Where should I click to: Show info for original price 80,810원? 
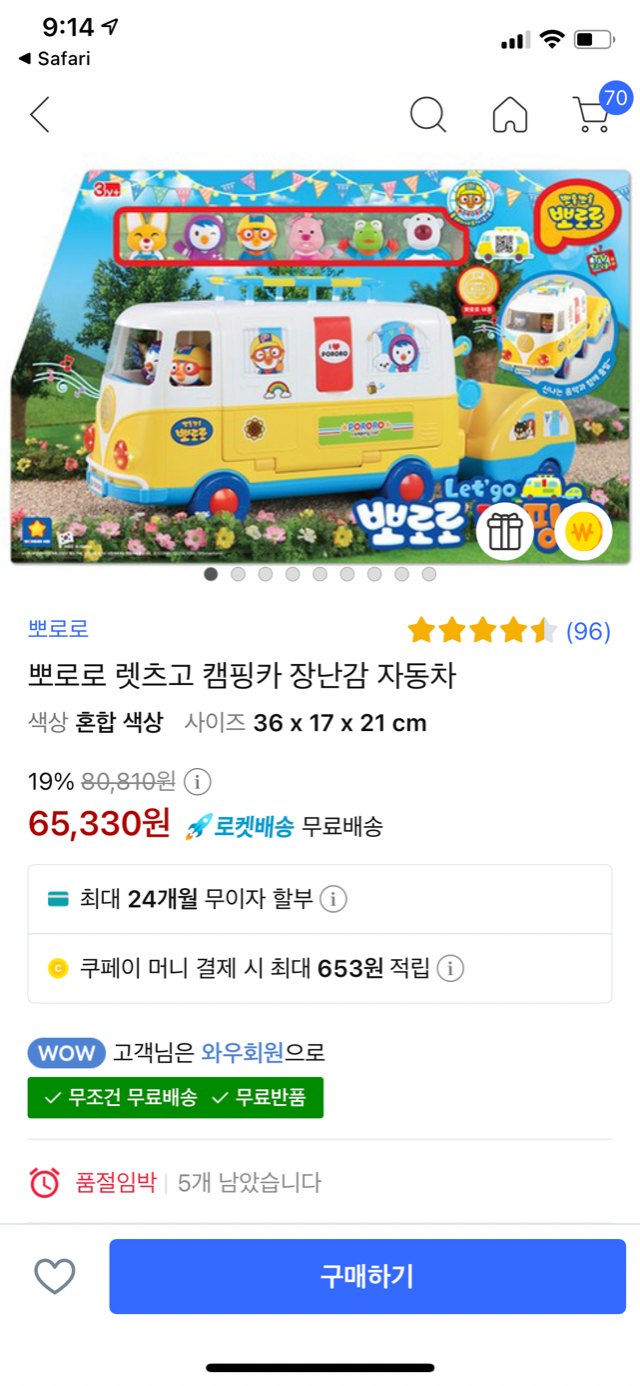[198, 781]
